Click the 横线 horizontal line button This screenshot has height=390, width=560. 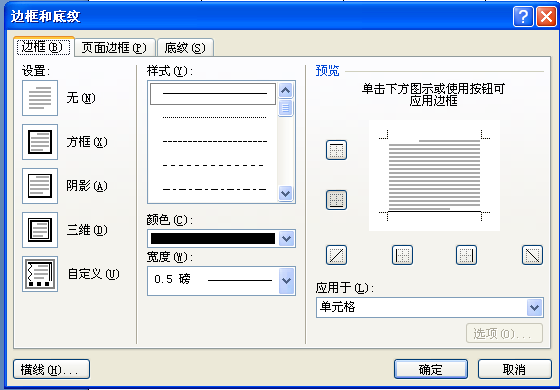(51, 369)
